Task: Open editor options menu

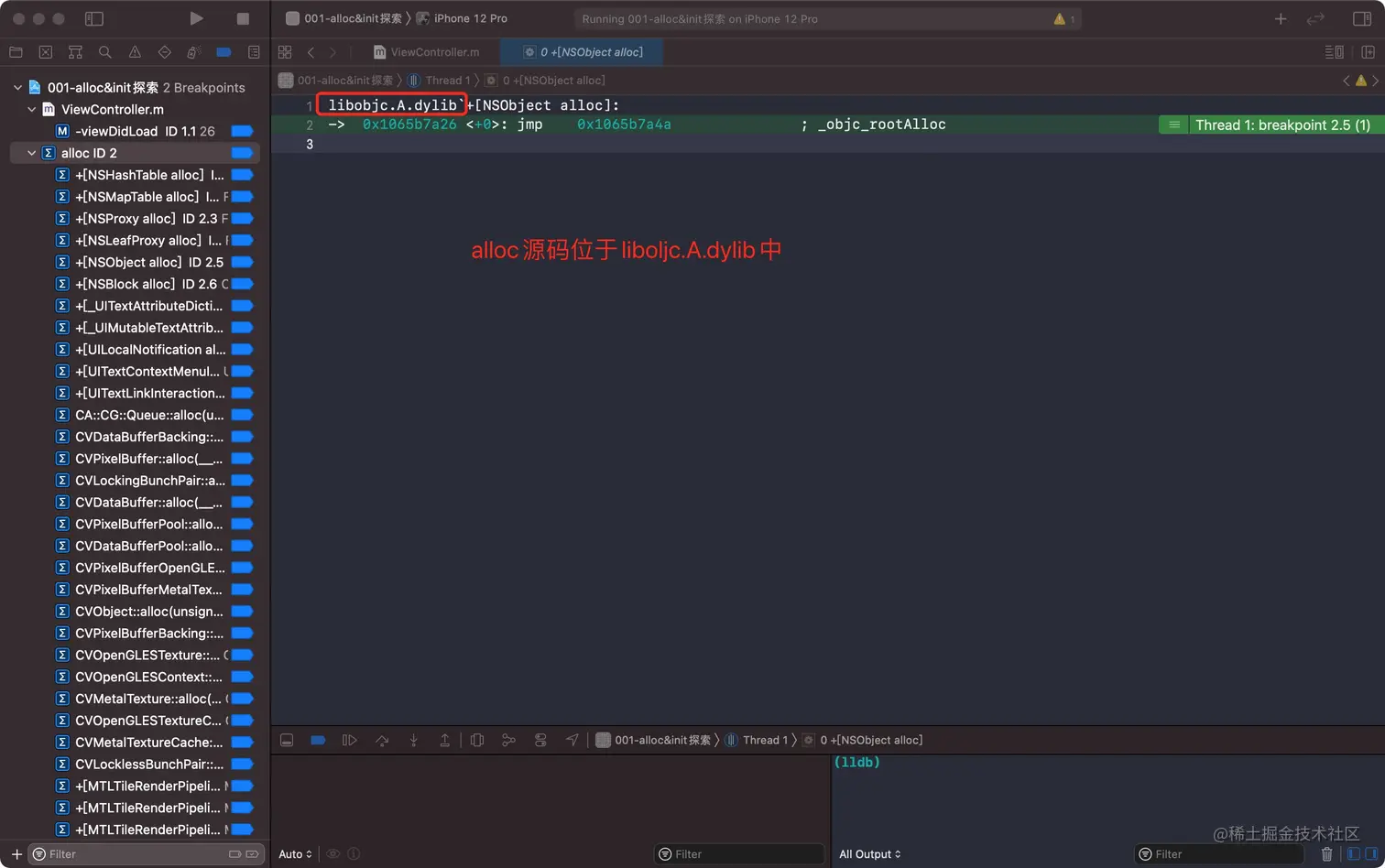Action: 1335,52
